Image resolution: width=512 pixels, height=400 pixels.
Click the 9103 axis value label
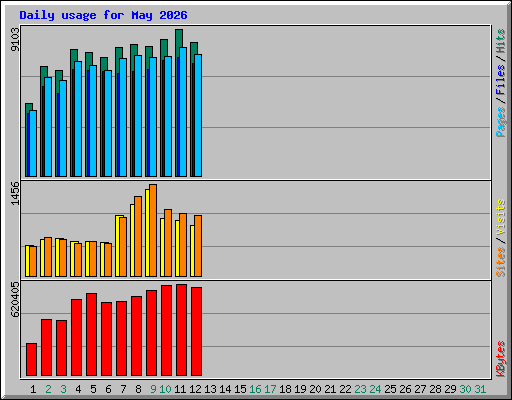click(15, 40)
